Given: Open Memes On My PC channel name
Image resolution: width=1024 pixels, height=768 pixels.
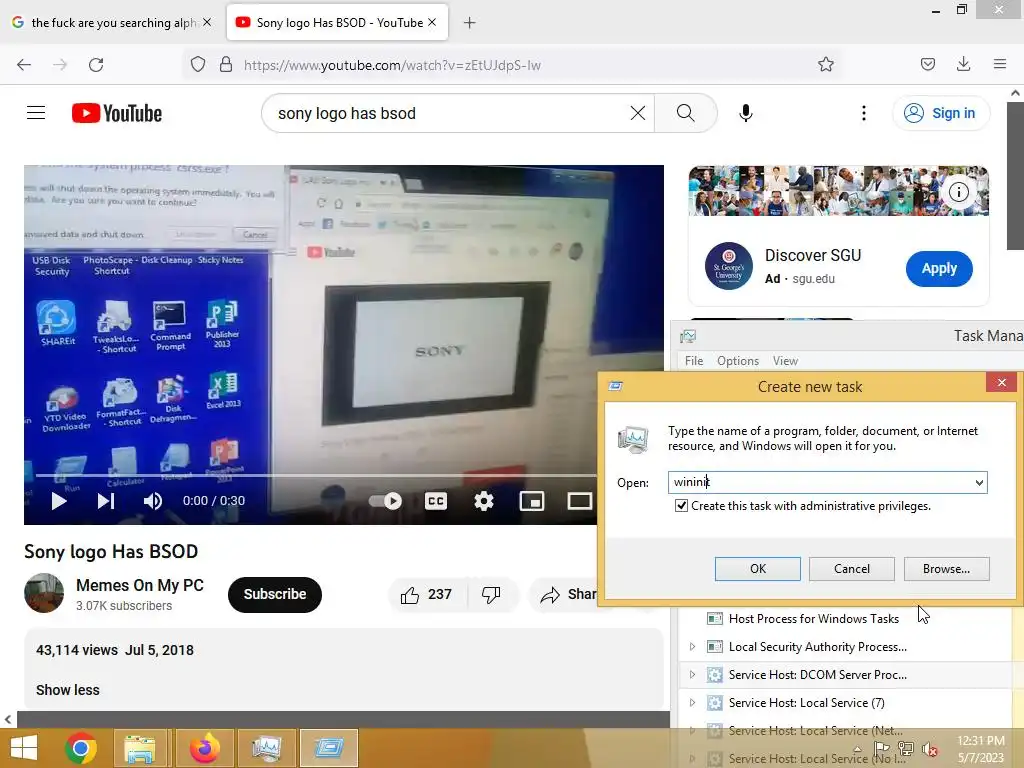Looking at the screenshot, I should (x=140, y=585).
